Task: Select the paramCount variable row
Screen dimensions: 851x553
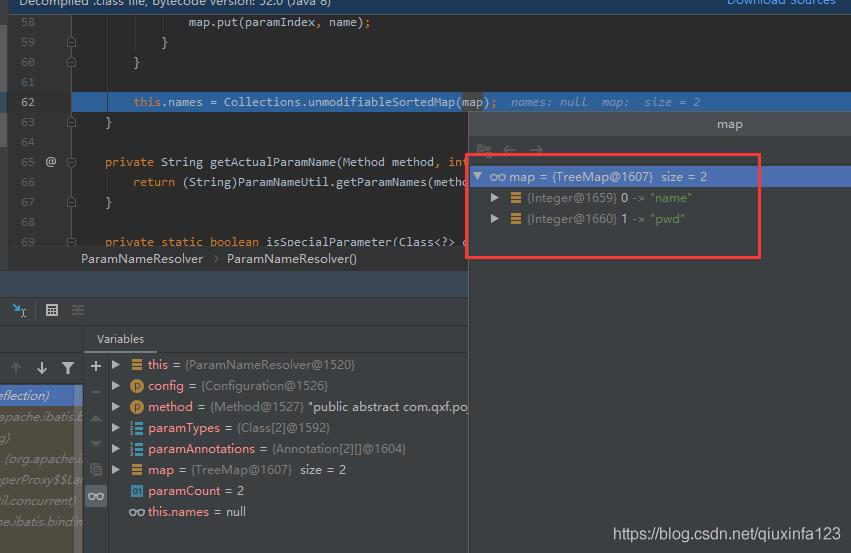Action: 195,491
